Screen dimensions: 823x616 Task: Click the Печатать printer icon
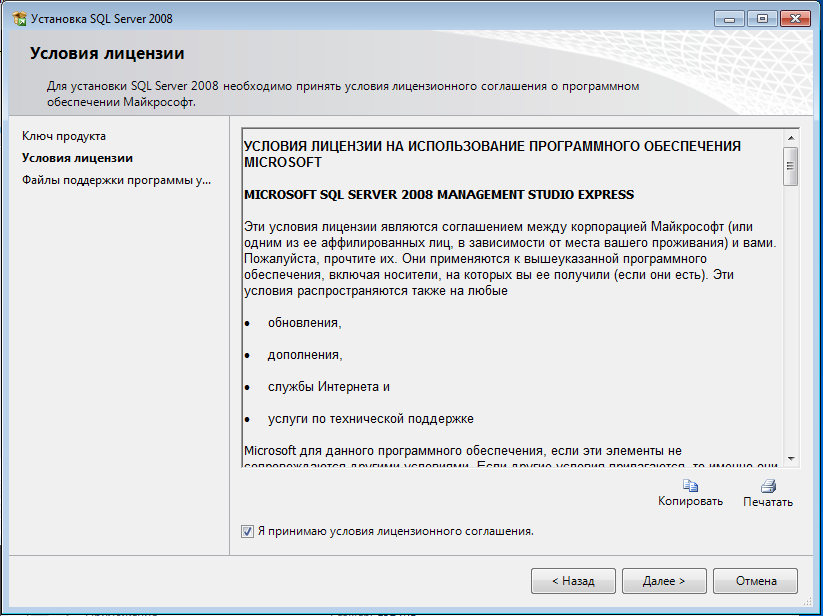point(768,486)
